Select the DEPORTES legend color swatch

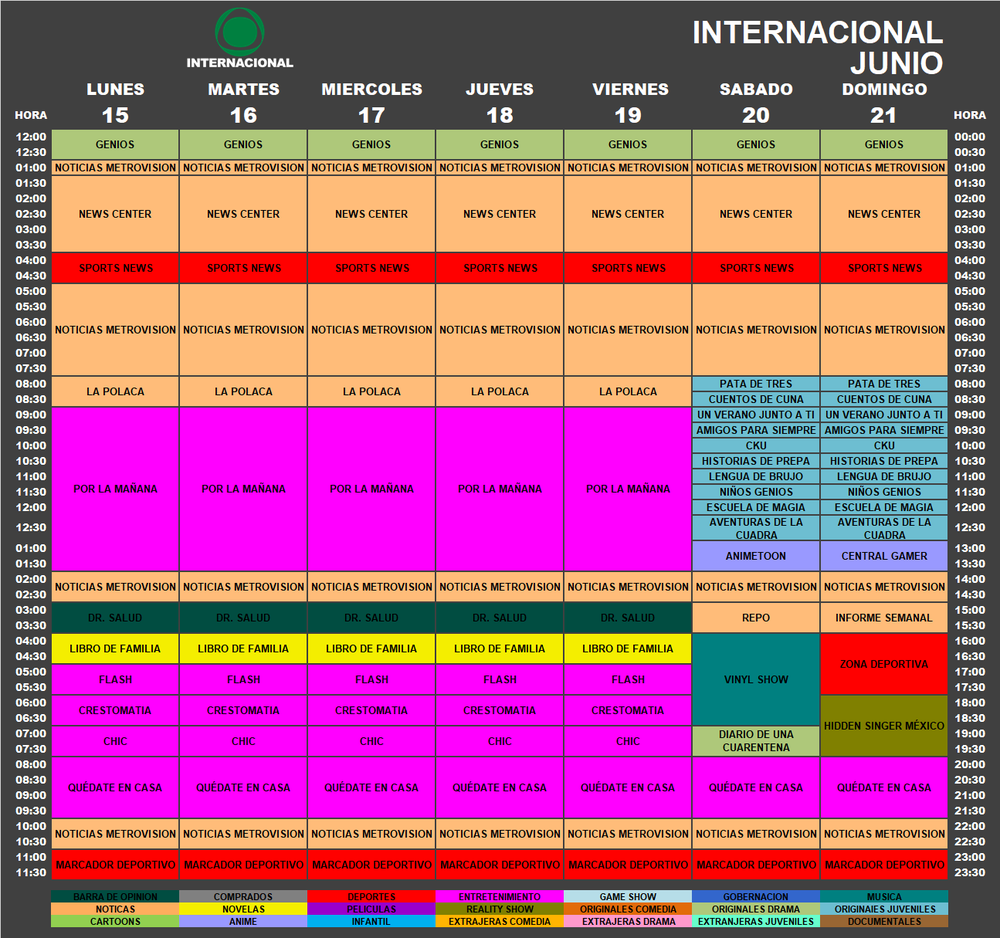pos(371,897)
